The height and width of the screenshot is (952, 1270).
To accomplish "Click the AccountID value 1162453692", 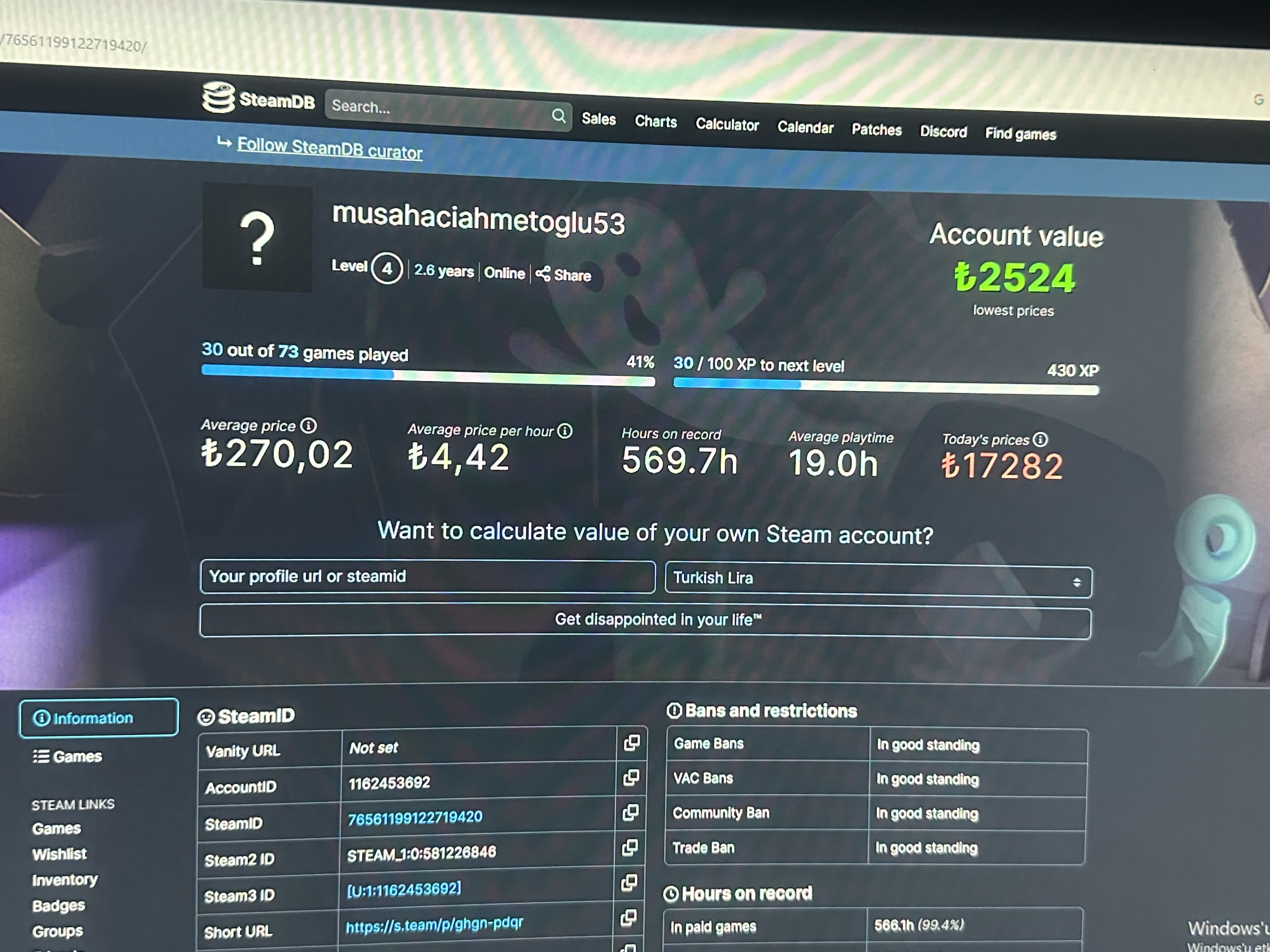I will click(x=389, y=783).
